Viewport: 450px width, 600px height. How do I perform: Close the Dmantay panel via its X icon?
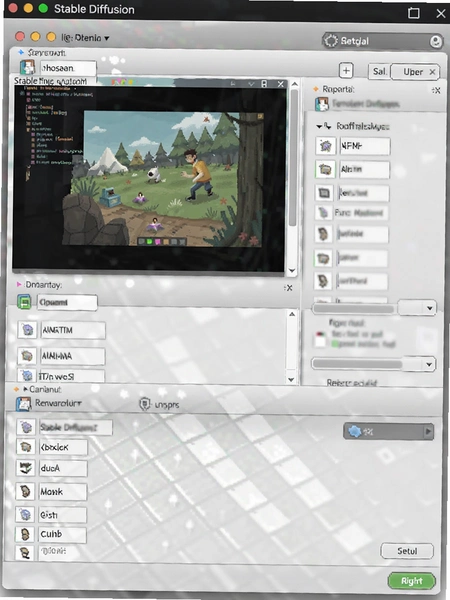pos(289,288)
